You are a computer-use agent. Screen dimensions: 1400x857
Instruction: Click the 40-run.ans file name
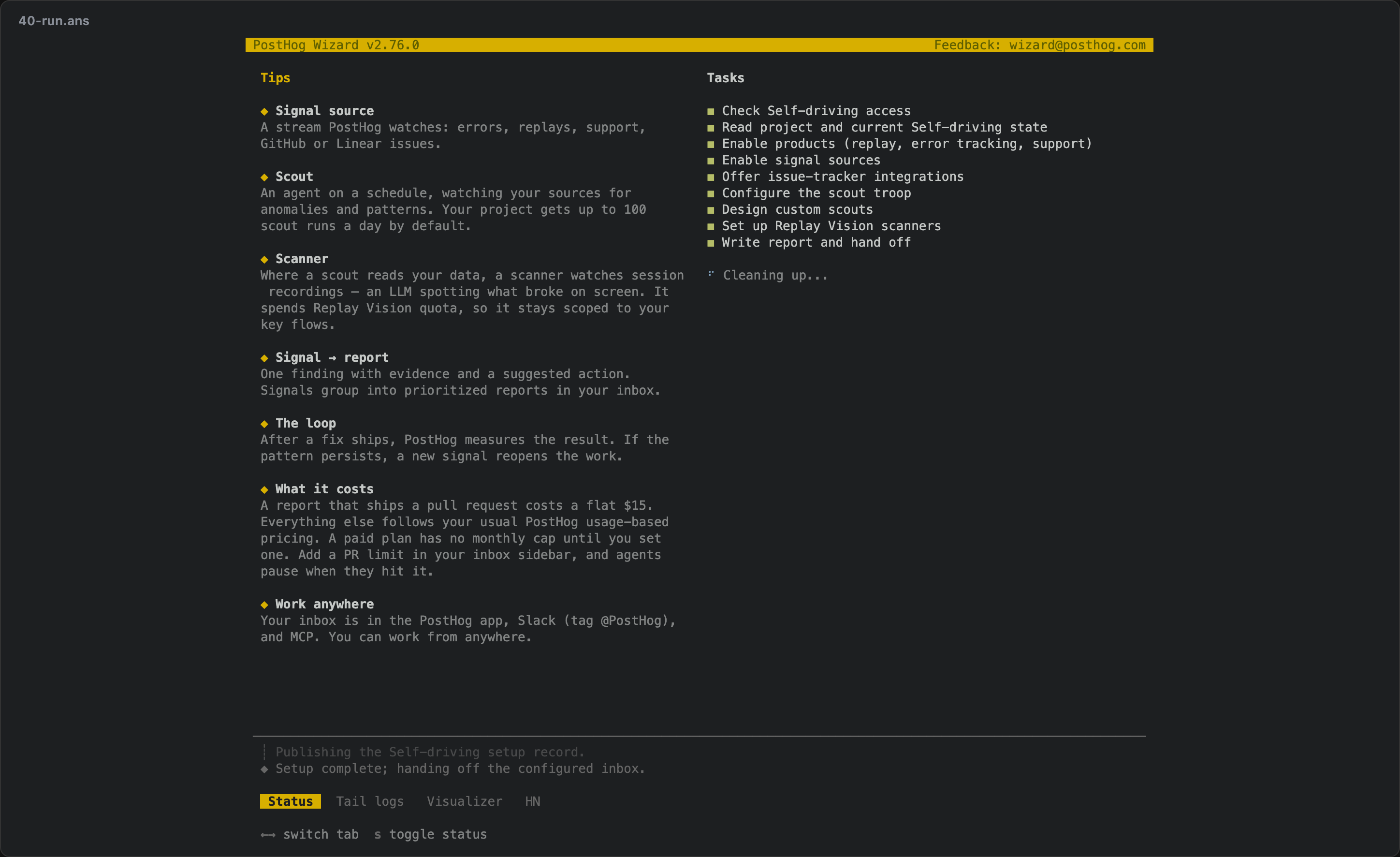coord(54,21)
